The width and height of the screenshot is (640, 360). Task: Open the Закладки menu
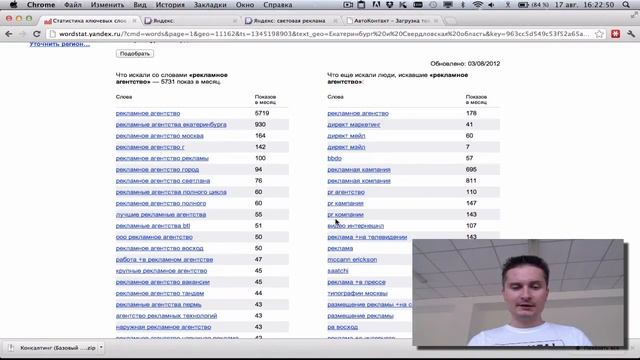tap(210, 5)
